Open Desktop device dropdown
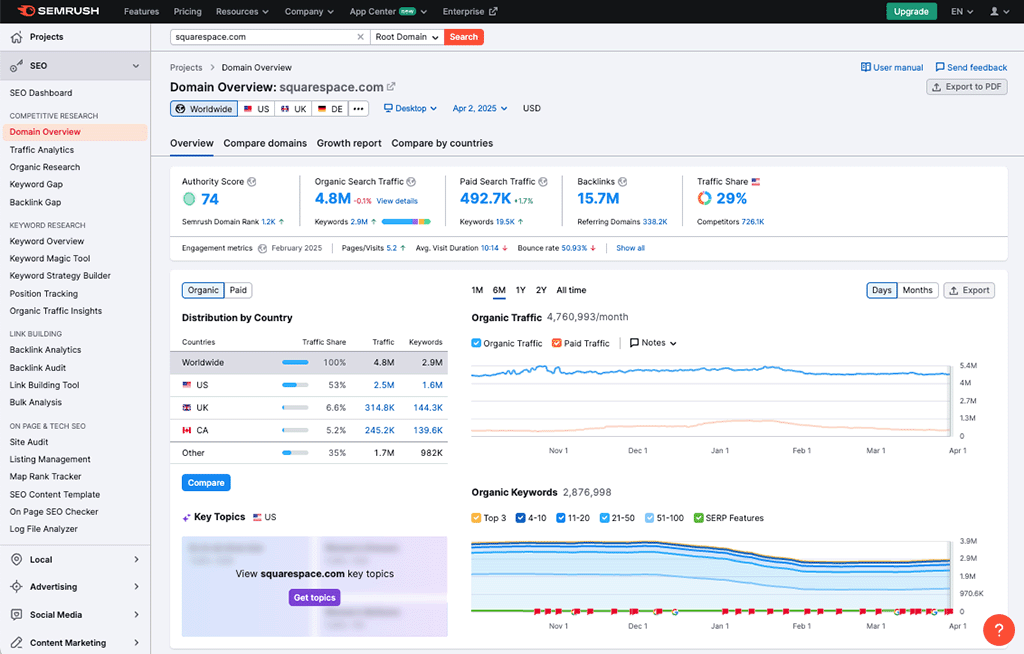The image size is (1024, 654). click(x=410, y=108)
